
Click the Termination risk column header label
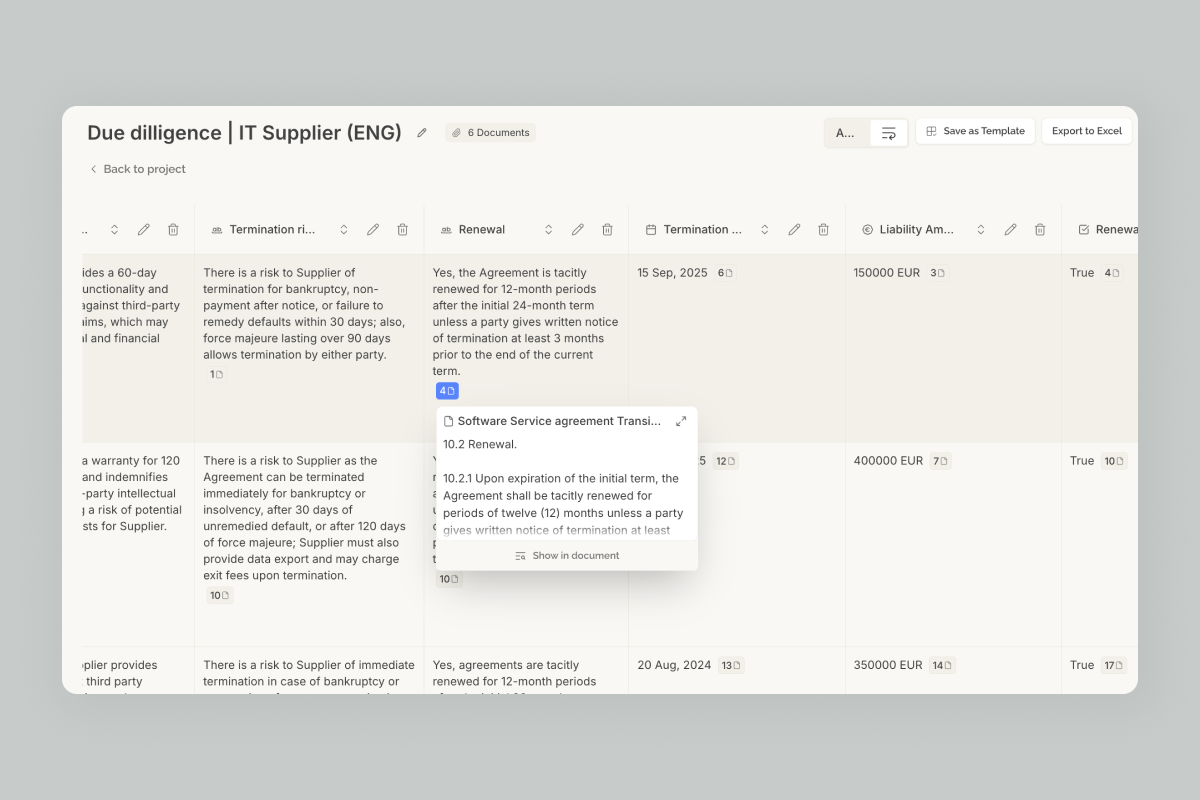click(272, 230)
